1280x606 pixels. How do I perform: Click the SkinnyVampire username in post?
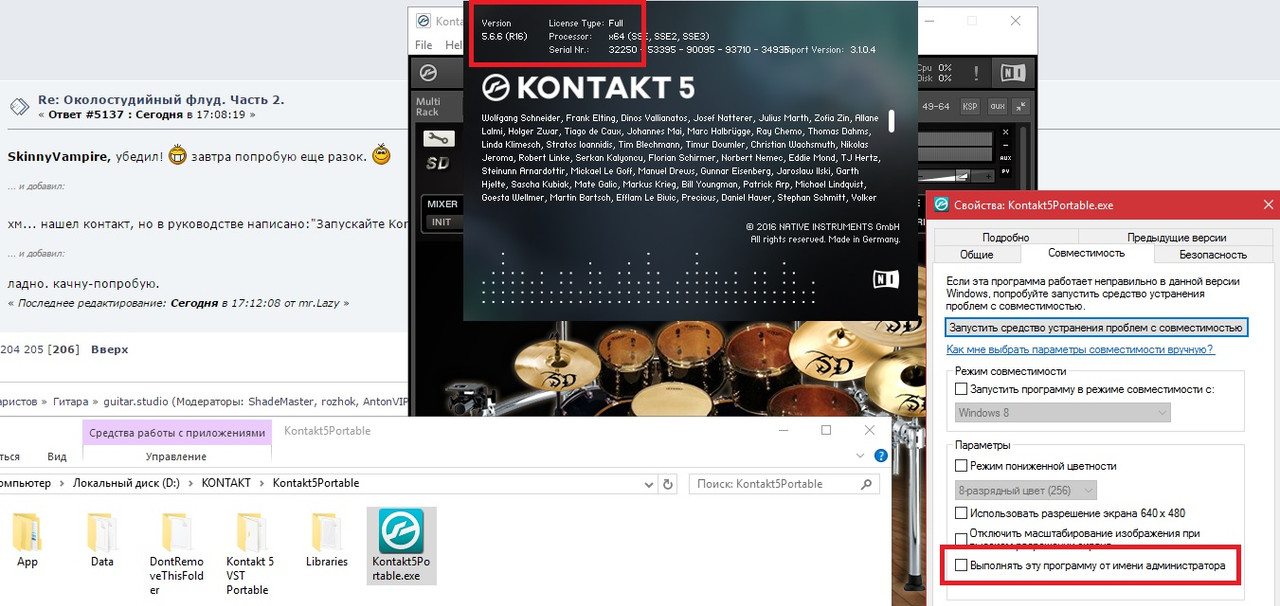tap(58, 156)
